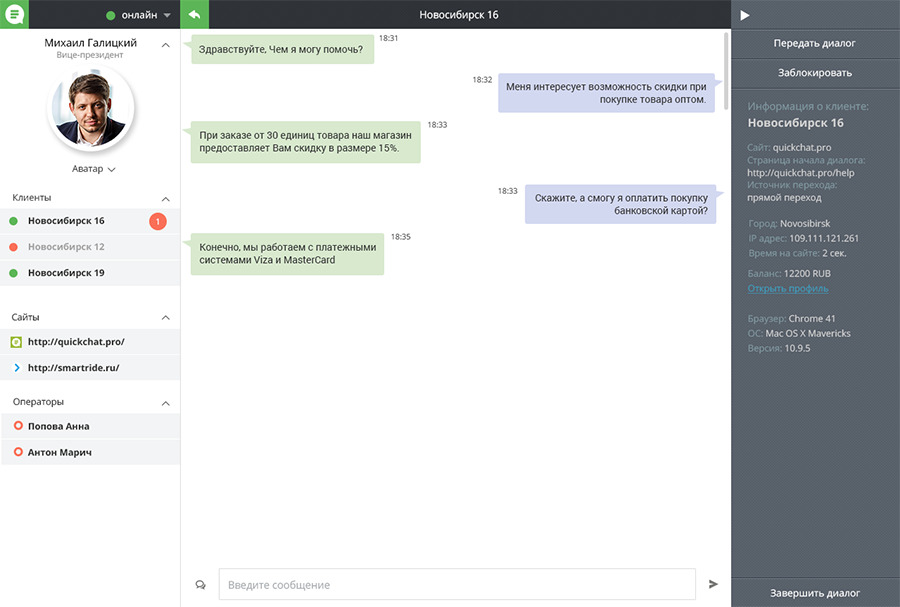Click status ring icon for Попова Анна
Image resolution: width=900 pixels, height=607 pixels.
18,426
